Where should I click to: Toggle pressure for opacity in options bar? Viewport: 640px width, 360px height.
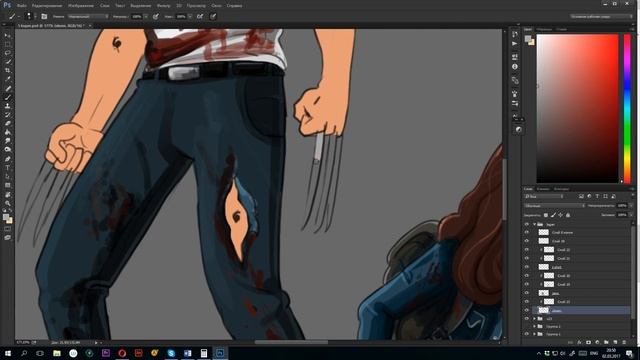point(156,16)
